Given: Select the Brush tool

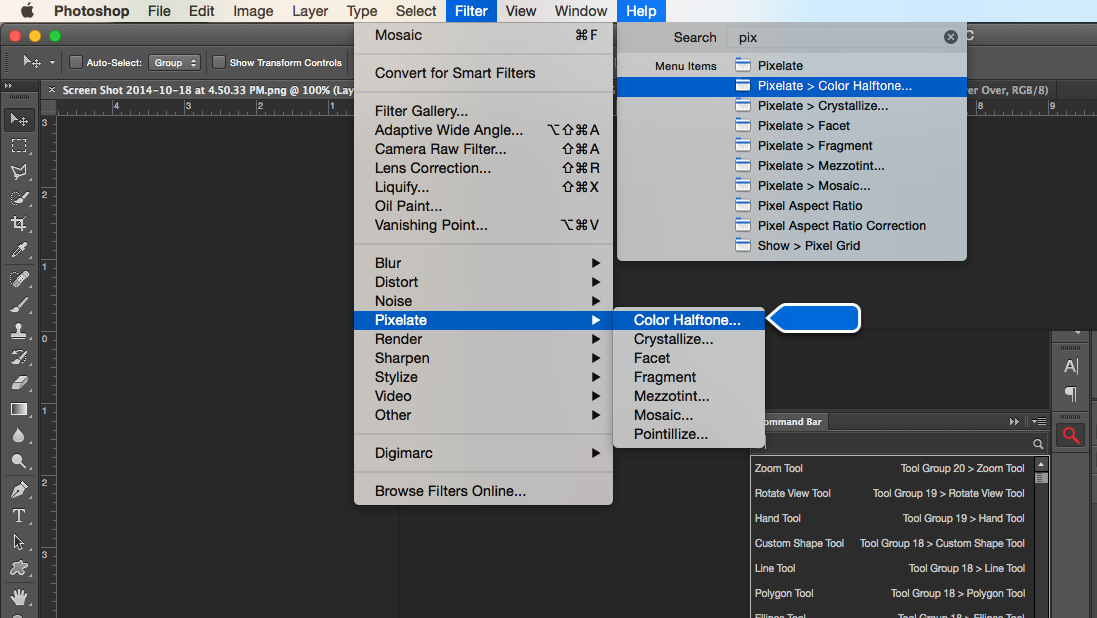Looking at the screenshot, I should coord(19,304).
